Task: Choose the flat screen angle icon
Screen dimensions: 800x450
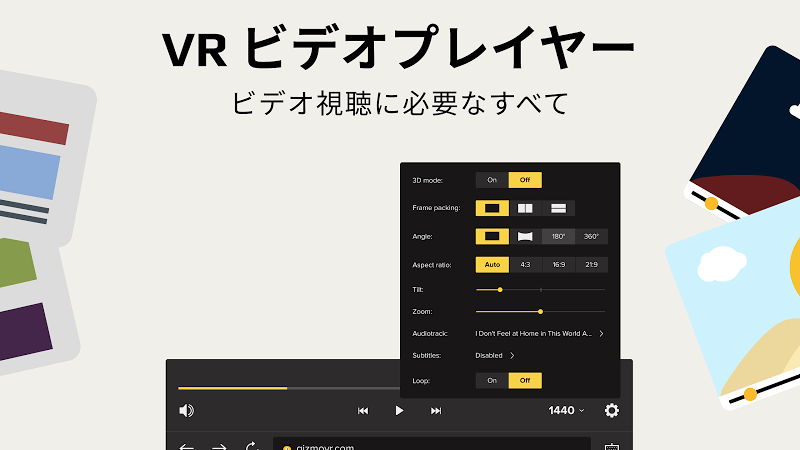Action: (x=491, y=237)
